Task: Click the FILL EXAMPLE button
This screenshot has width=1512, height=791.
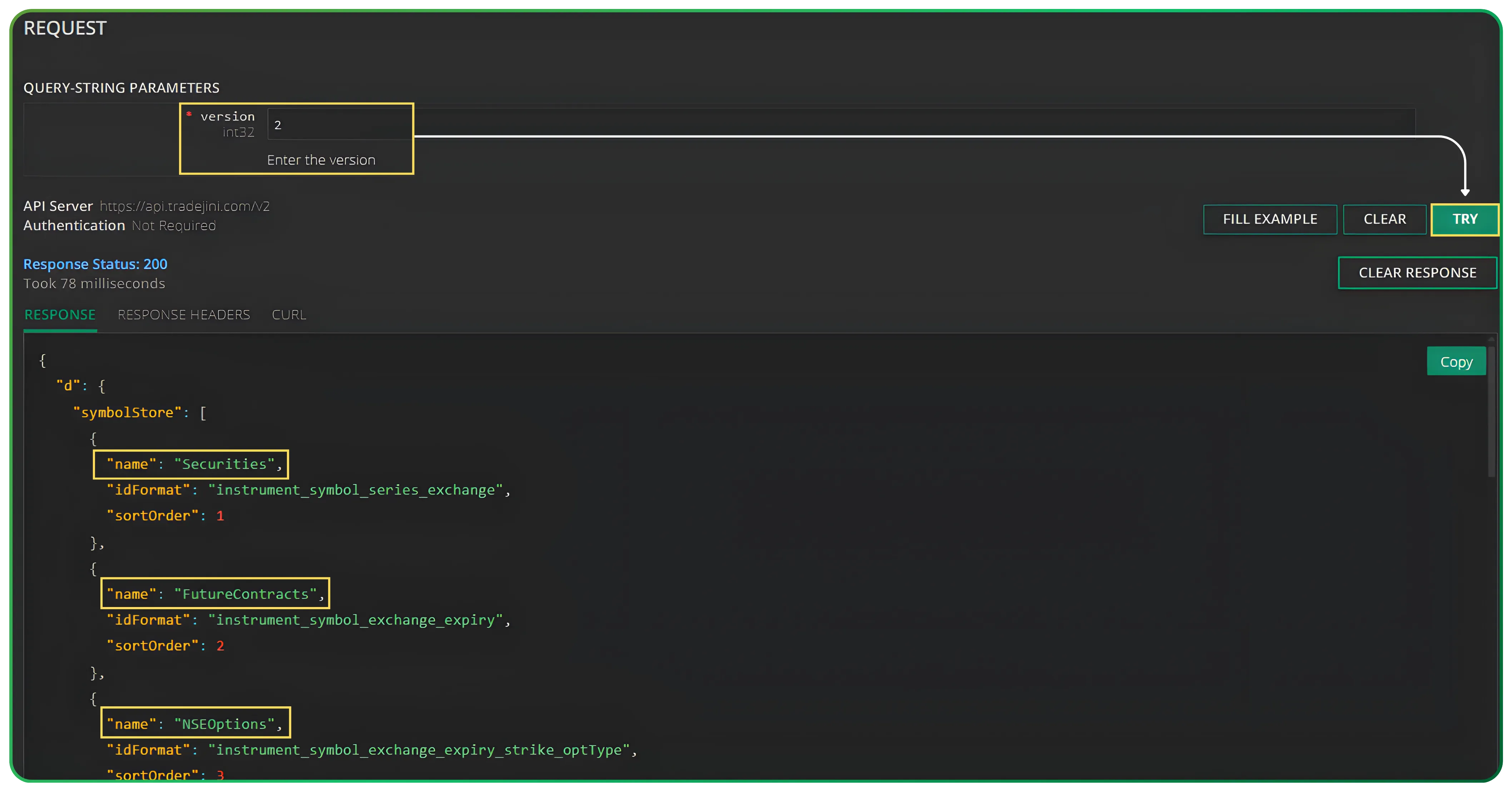Action: coord(1270,219)
